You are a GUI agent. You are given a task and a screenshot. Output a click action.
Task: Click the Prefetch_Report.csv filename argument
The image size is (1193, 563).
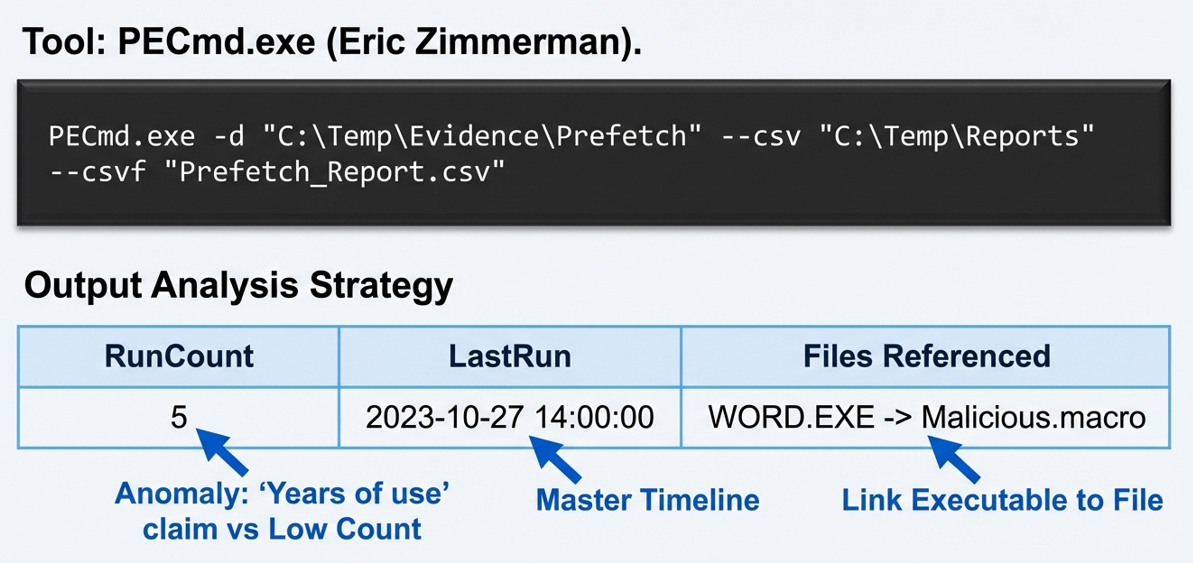(x=340, y=172)
